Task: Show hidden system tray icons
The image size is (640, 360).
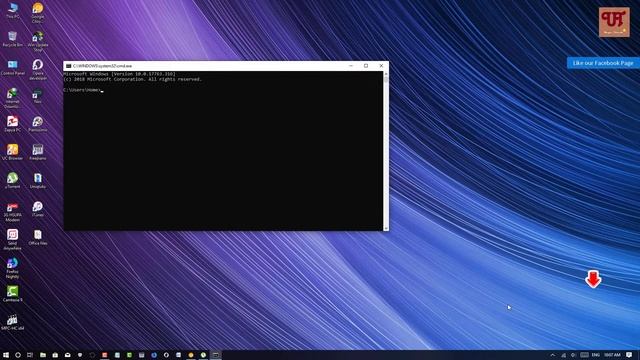Action: click(553, 355)
